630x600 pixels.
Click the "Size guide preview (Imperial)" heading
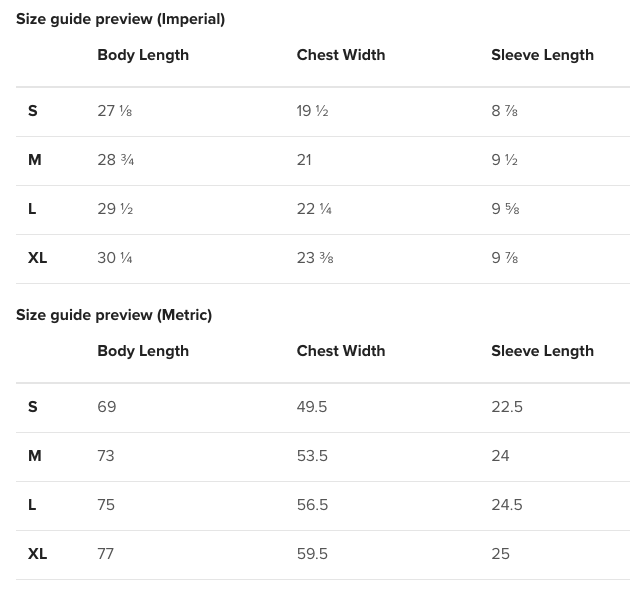tap(120, 19)
